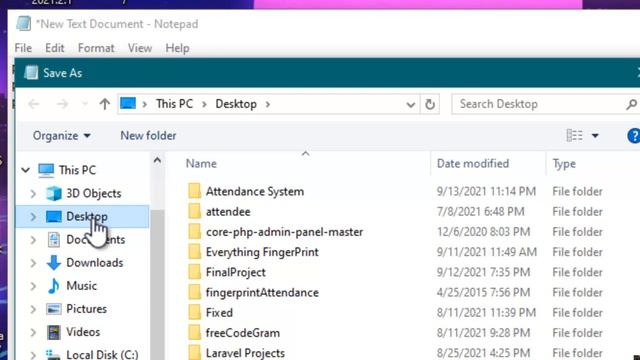Click the navigation pane scroll-up arrow

click(158, 160)
